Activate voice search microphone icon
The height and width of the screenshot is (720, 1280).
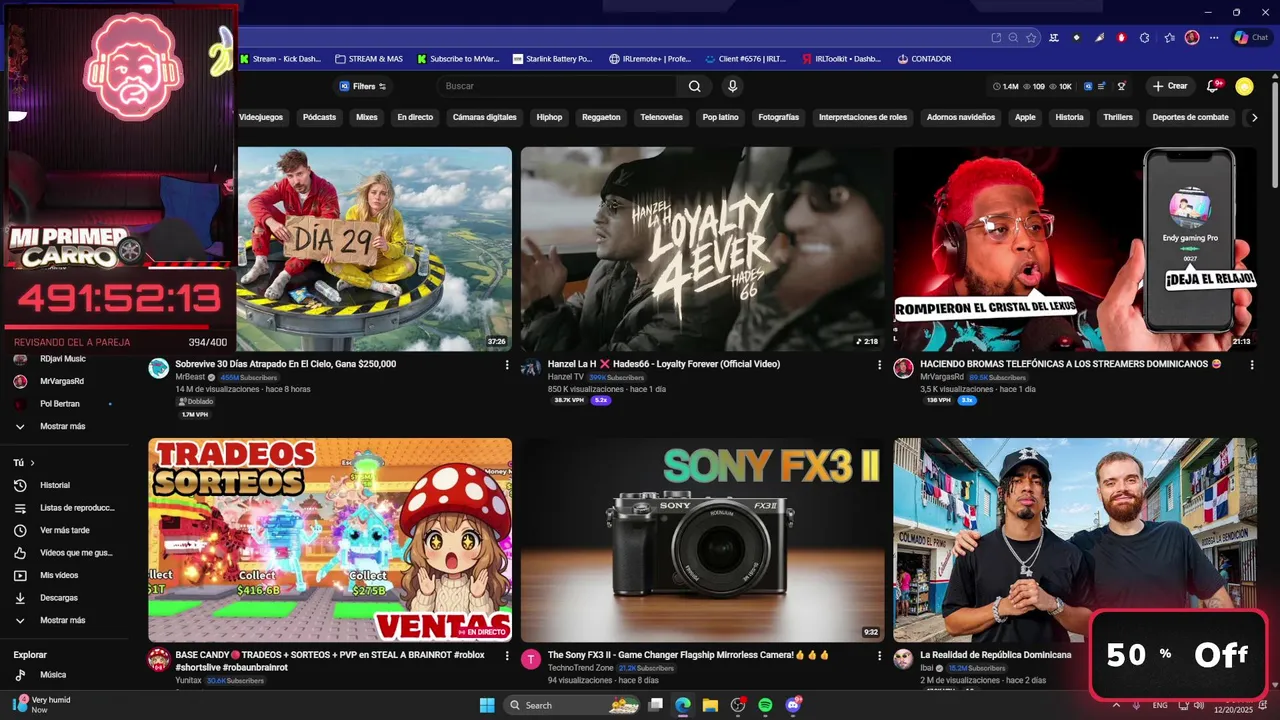(x=733, y=86)
